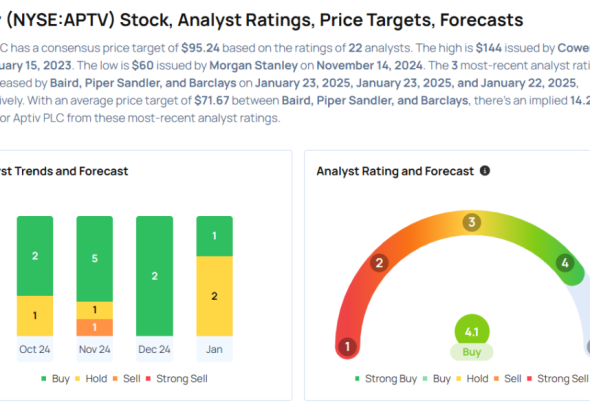Viewport: 590px width, 410px height.
Task: Click gauge marker number 1
Action: [347, 346]
